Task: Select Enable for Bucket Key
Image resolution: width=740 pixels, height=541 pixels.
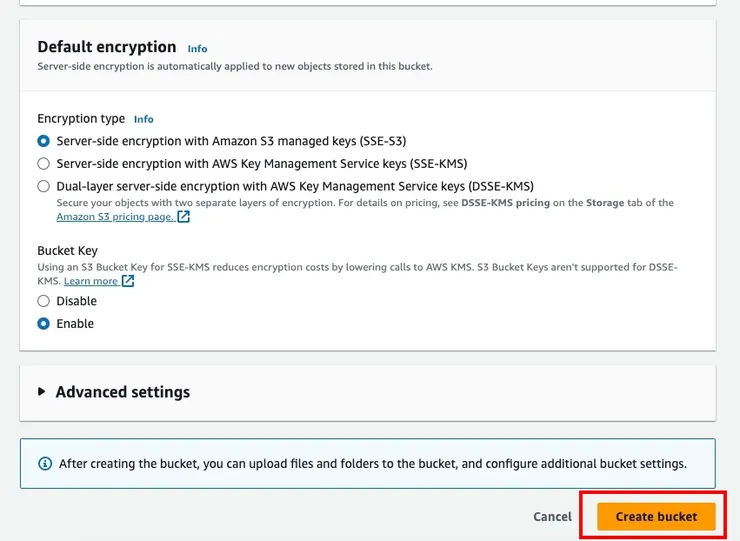Action: pyautogui.click(x=43, y=324)
